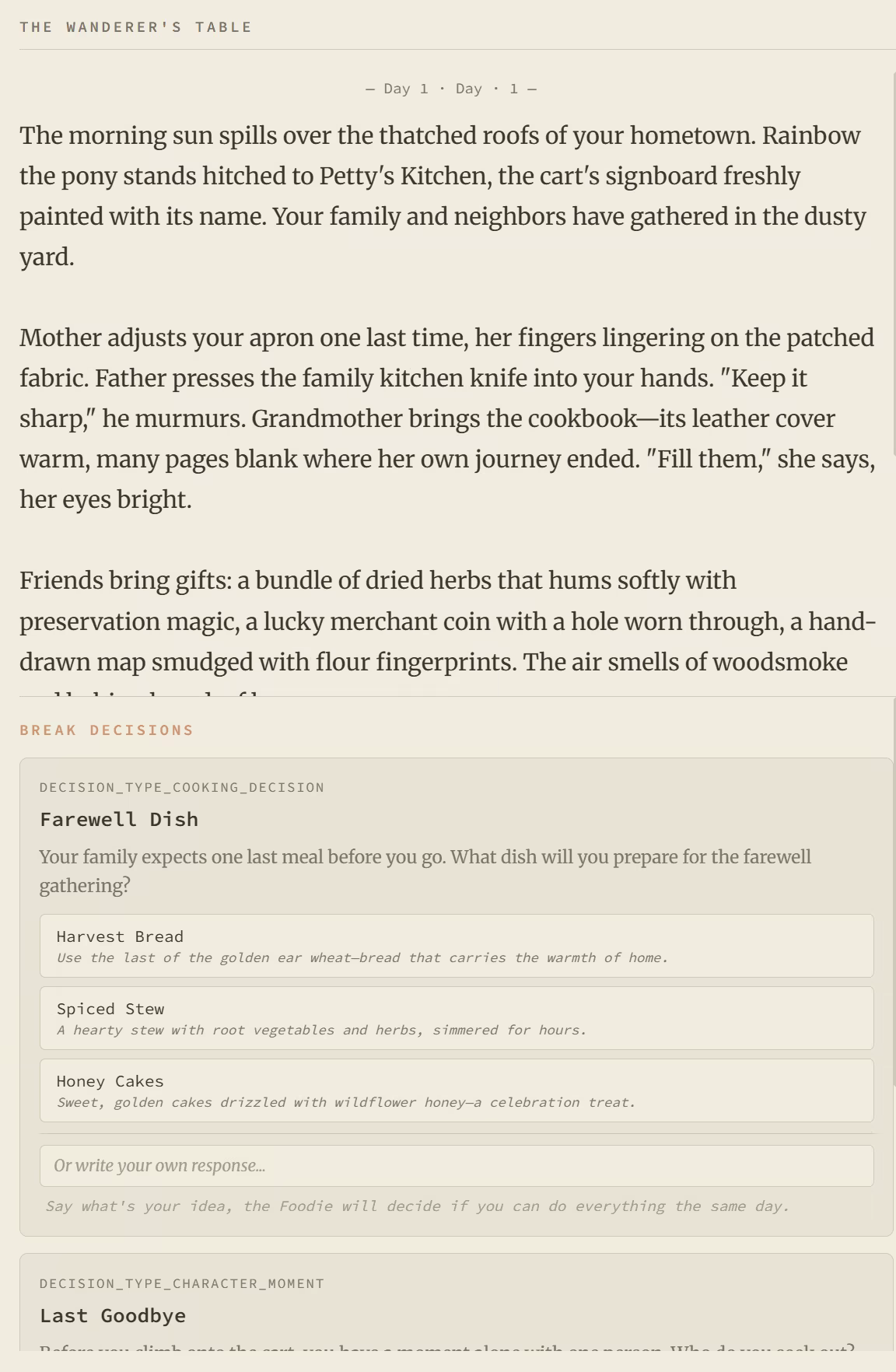Screen dimensions: 896x1372
Task: Click the farewell meal question text
Action: (425, 871)
